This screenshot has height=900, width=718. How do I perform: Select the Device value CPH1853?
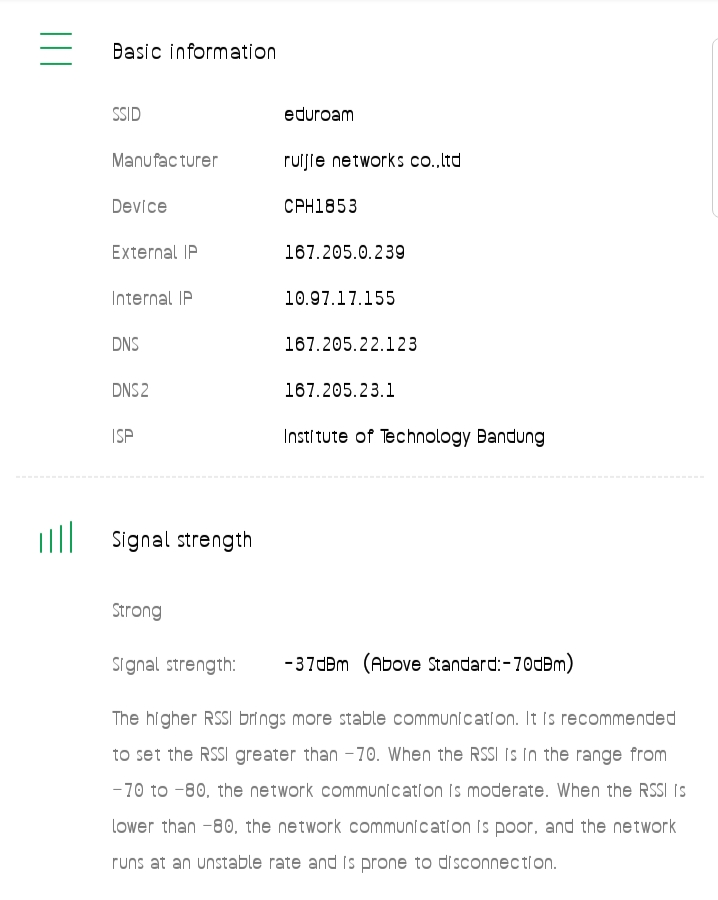coord(321,207)
